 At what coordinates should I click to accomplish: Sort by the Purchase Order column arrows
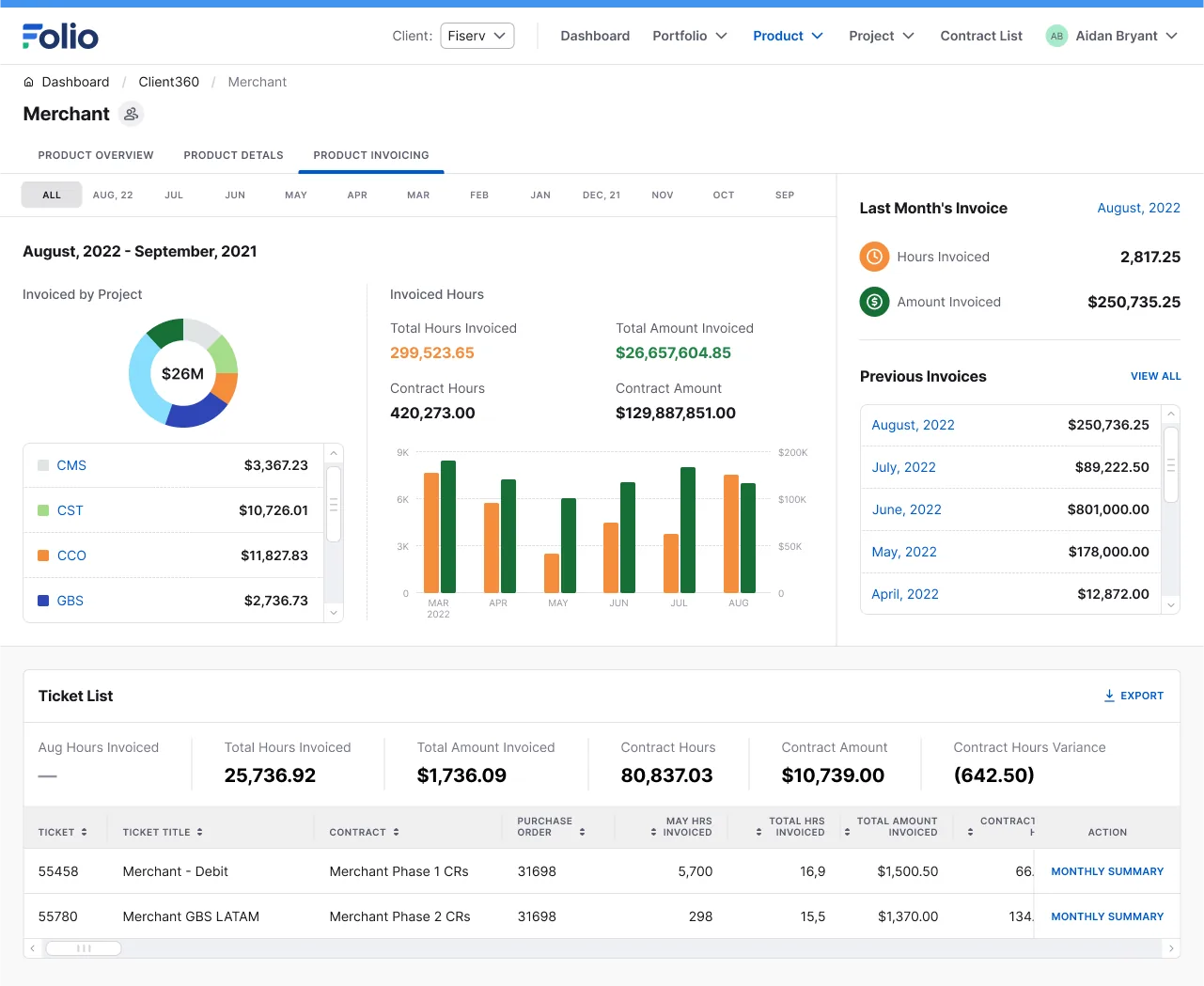582,832
